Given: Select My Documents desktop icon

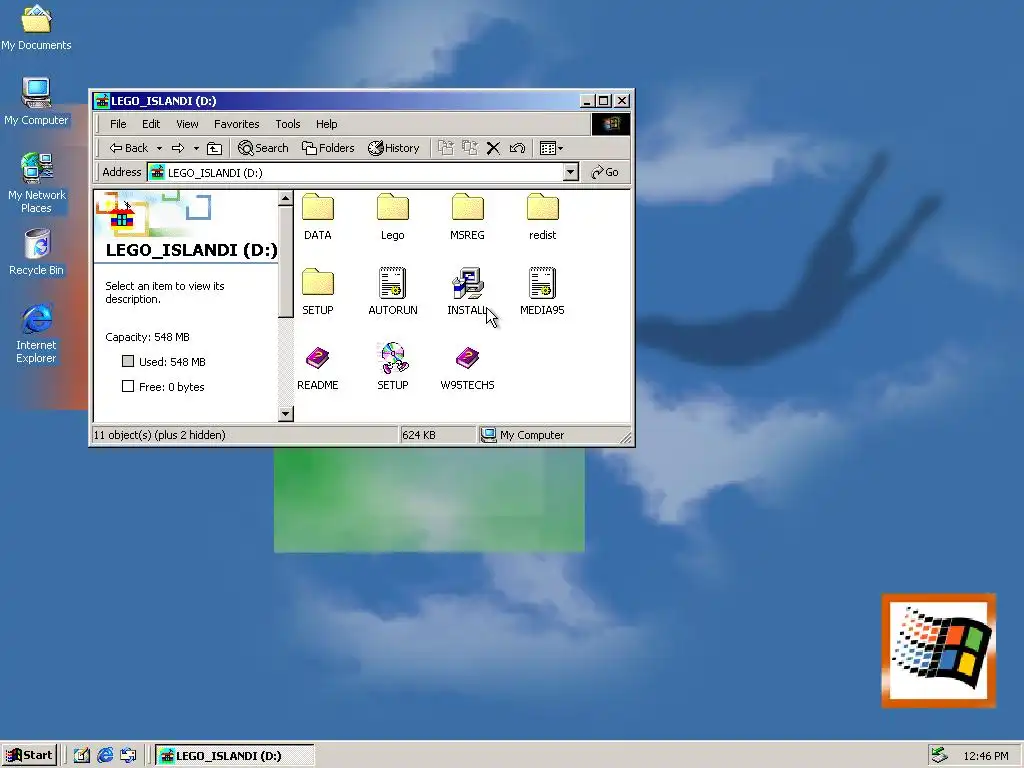Looking at the screenshot, I should click(x=36, y=28).
